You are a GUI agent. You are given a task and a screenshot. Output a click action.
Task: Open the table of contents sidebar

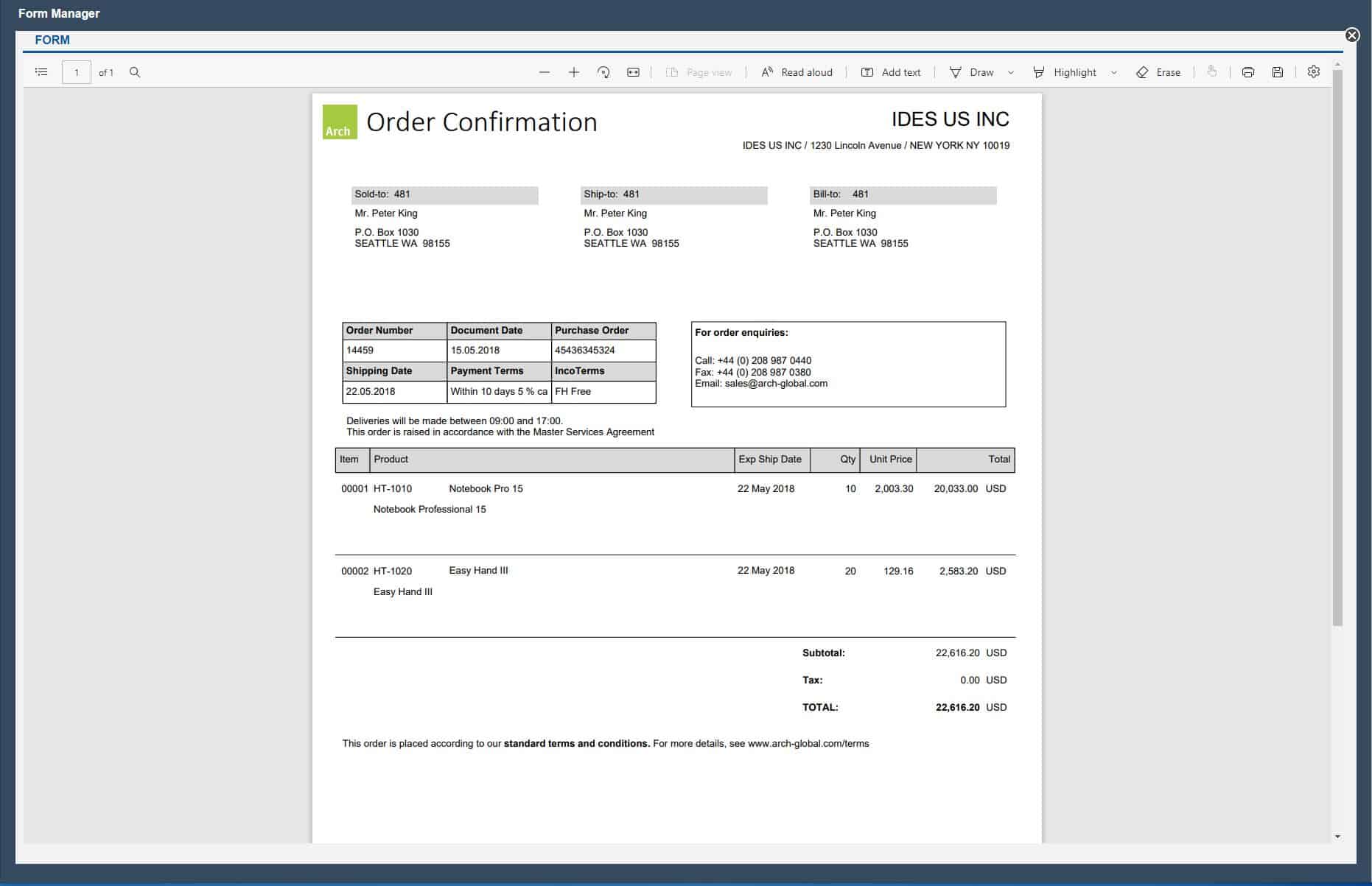coord(41,72)
